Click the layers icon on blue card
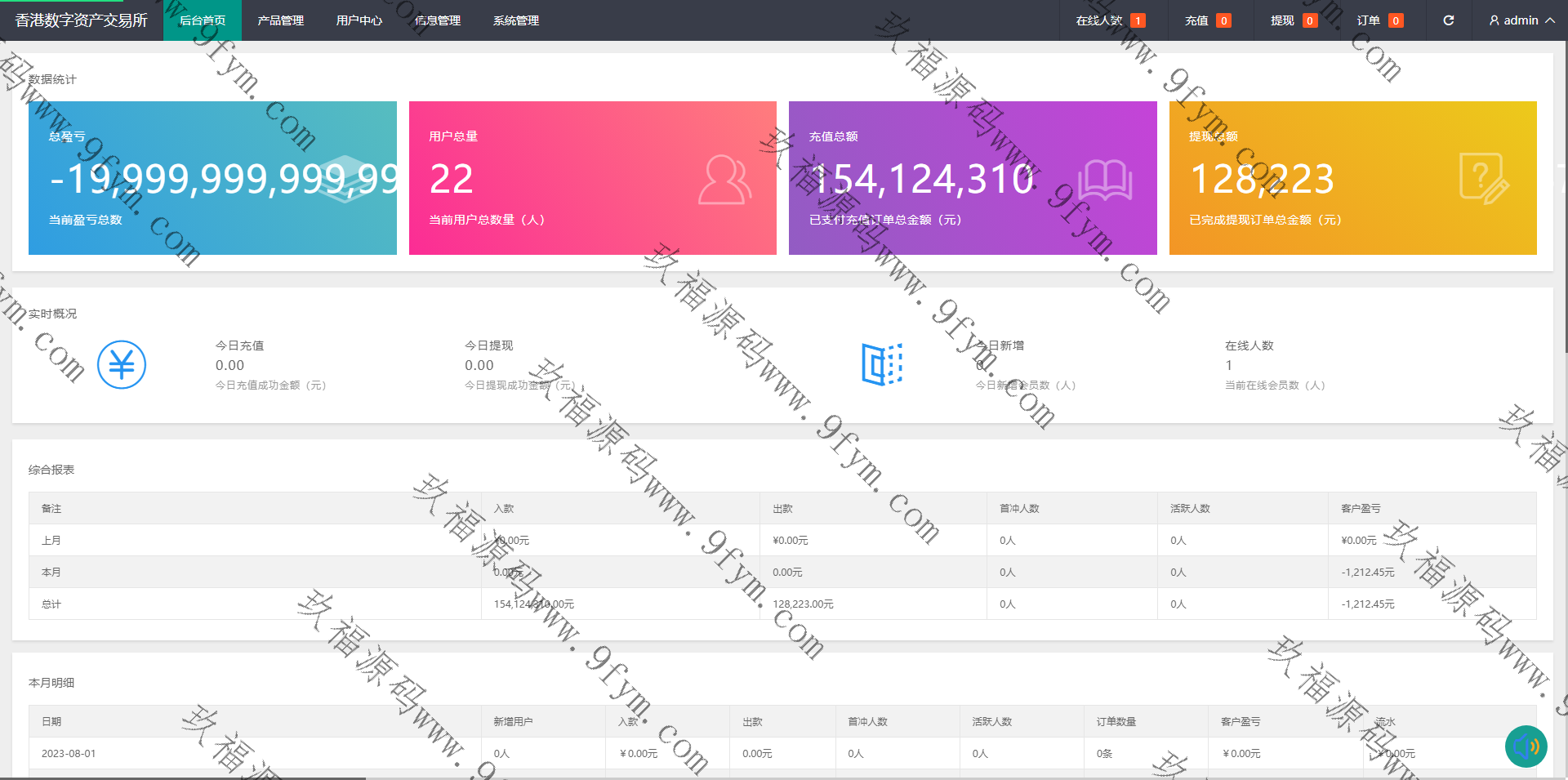This screenshot has height=780, width=1568. (x=345, y=179)
